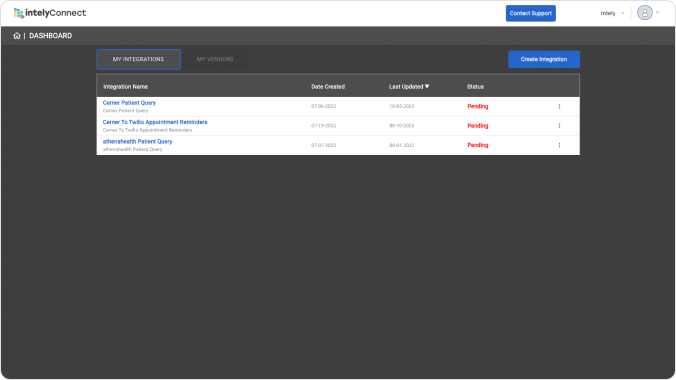Open three-dot menu for Cerner Patient Query

click(559, 107)
